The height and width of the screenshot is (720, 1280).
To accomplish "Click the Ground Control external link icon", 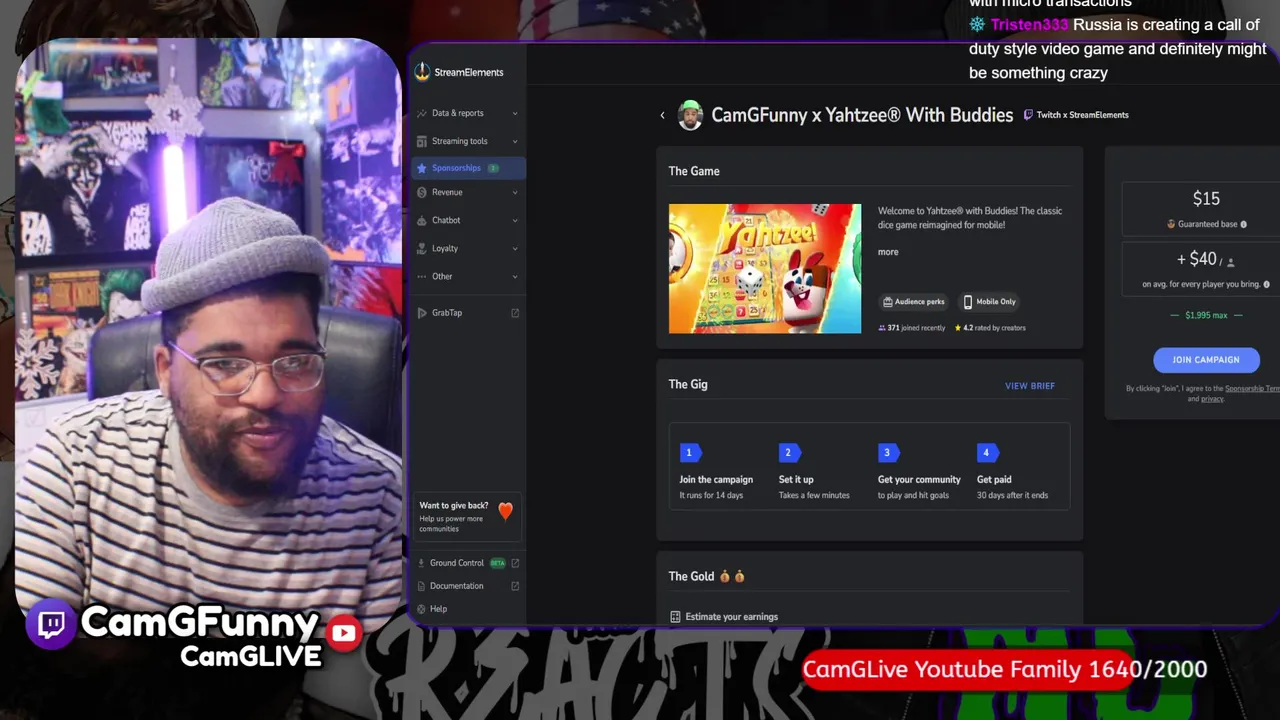I will [515, 563].
